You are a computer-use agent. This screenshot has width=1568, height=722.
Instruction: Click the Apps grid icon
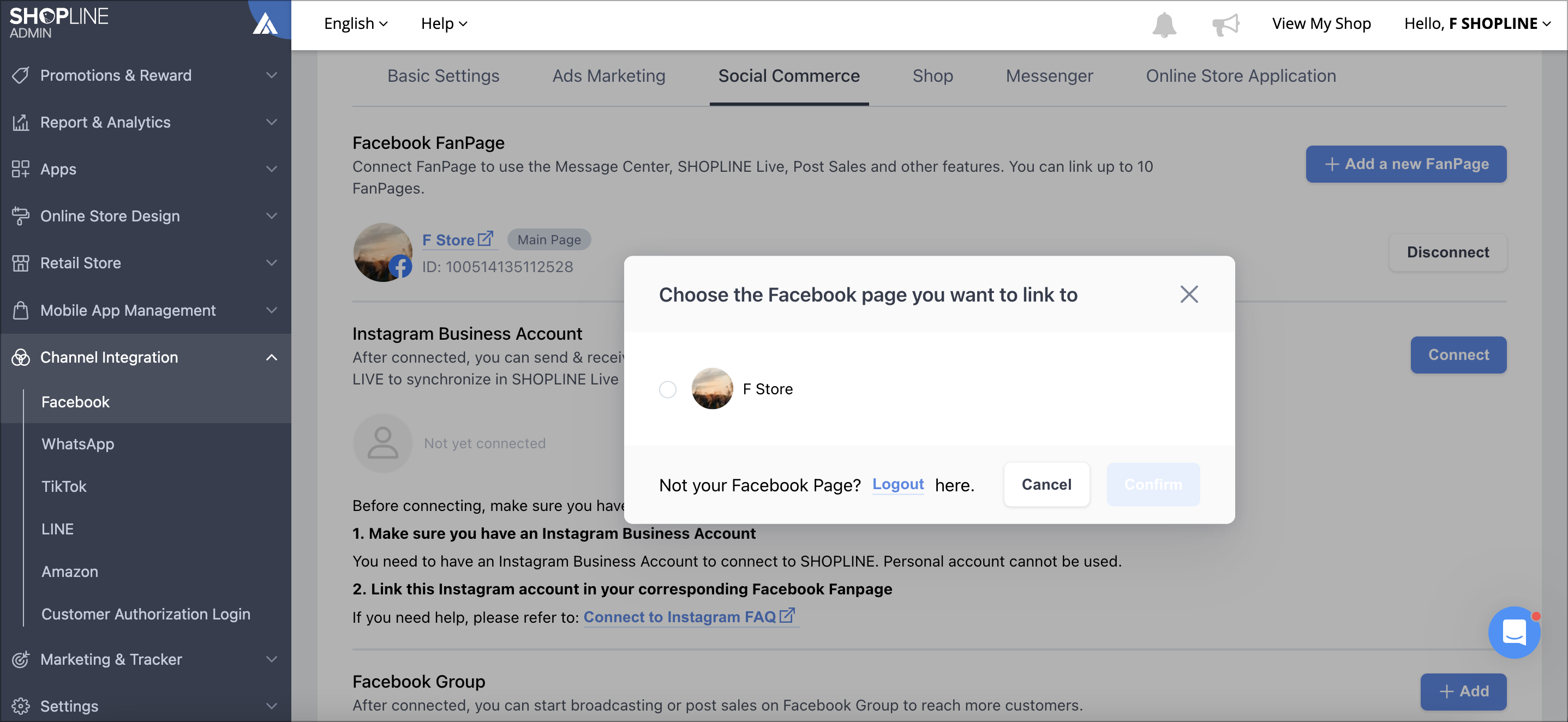pyautogui.click(x=20, y=169)
